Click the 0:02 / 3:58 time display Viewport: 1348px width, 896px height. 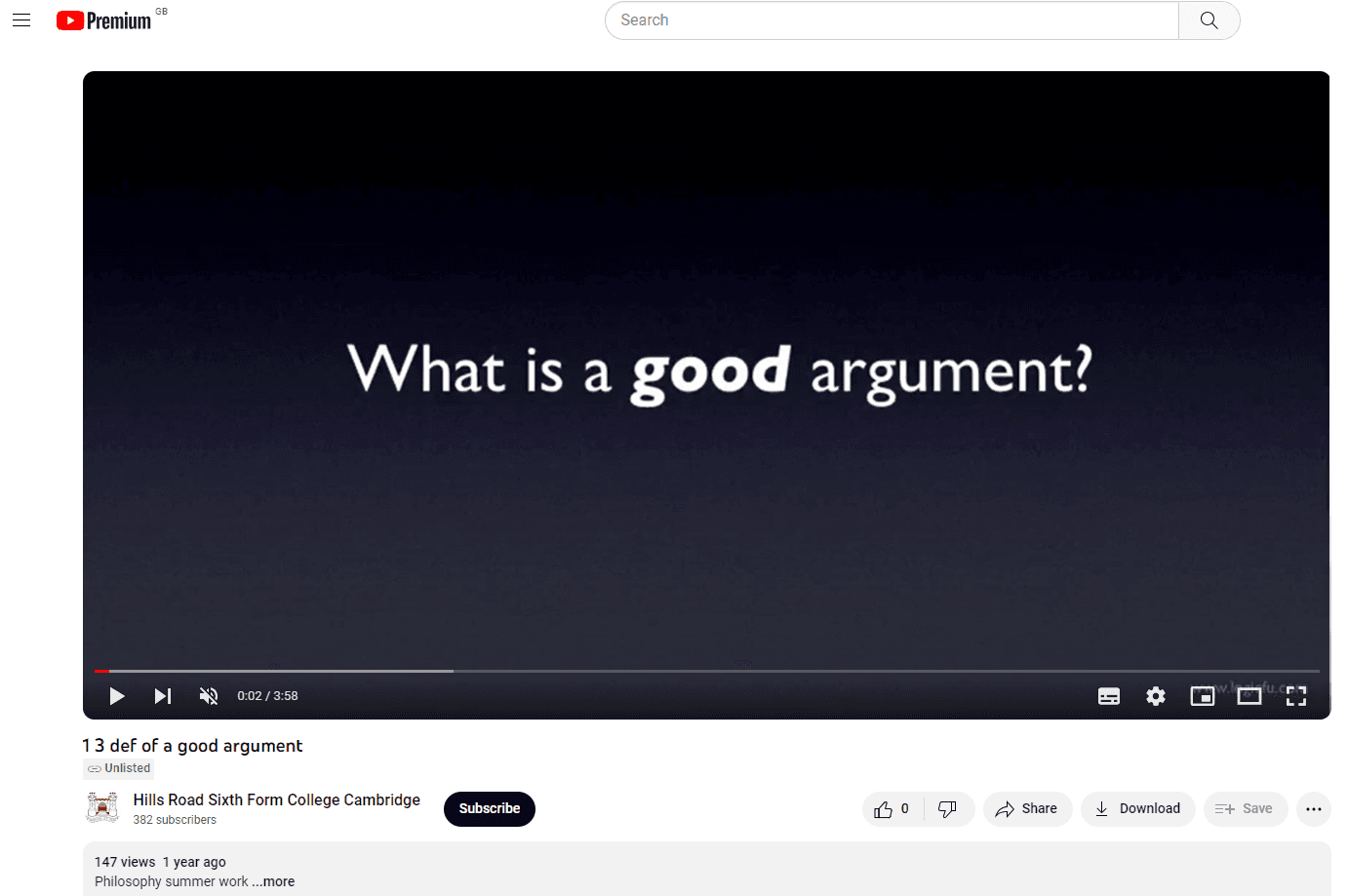[x=267, y=696]
